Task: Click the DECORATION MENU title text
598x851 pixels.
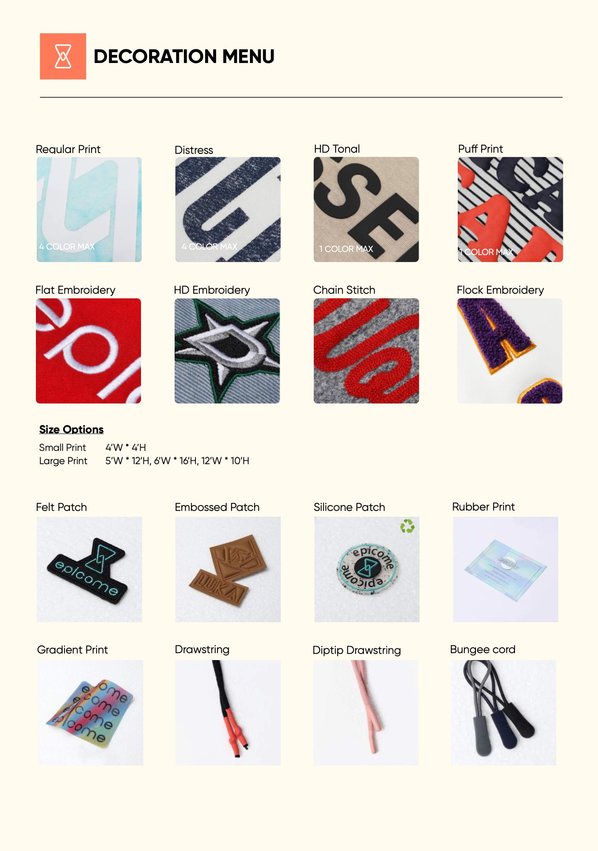Action: tap(184, 56)
